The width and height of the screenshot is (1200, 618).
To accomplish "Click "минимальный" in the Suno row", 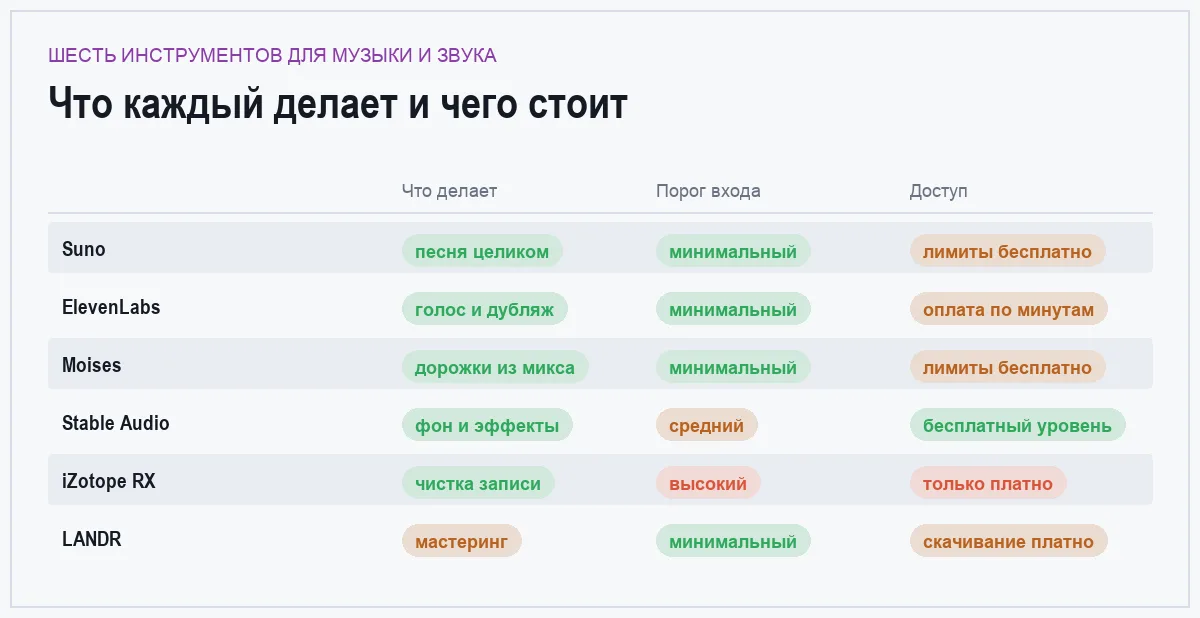I will tap(733, 251).
